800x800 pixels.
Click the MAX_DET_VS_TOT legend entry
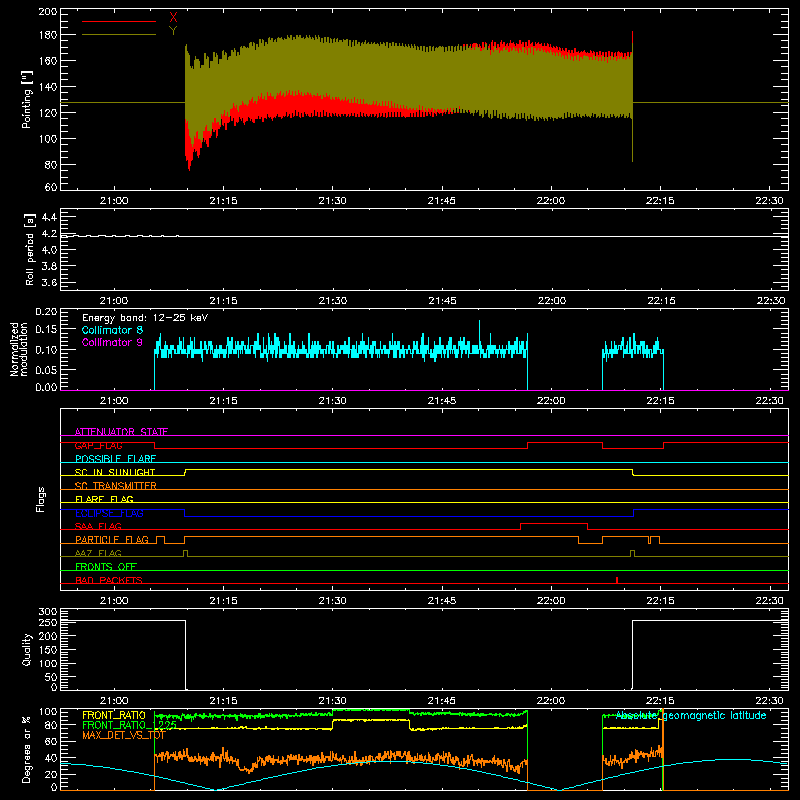coord(123,735)
